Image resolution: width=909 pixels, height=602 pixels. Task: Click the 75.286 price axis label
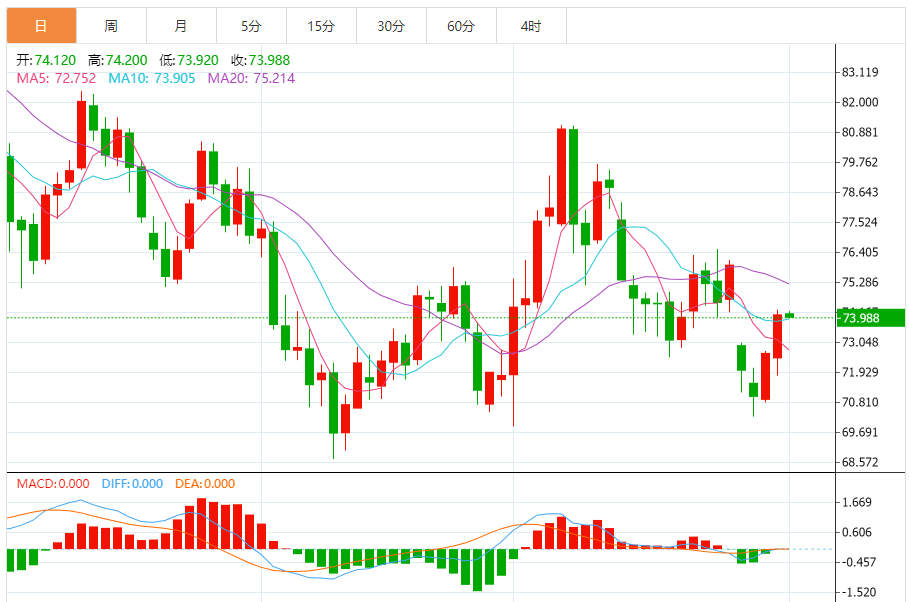860,282
